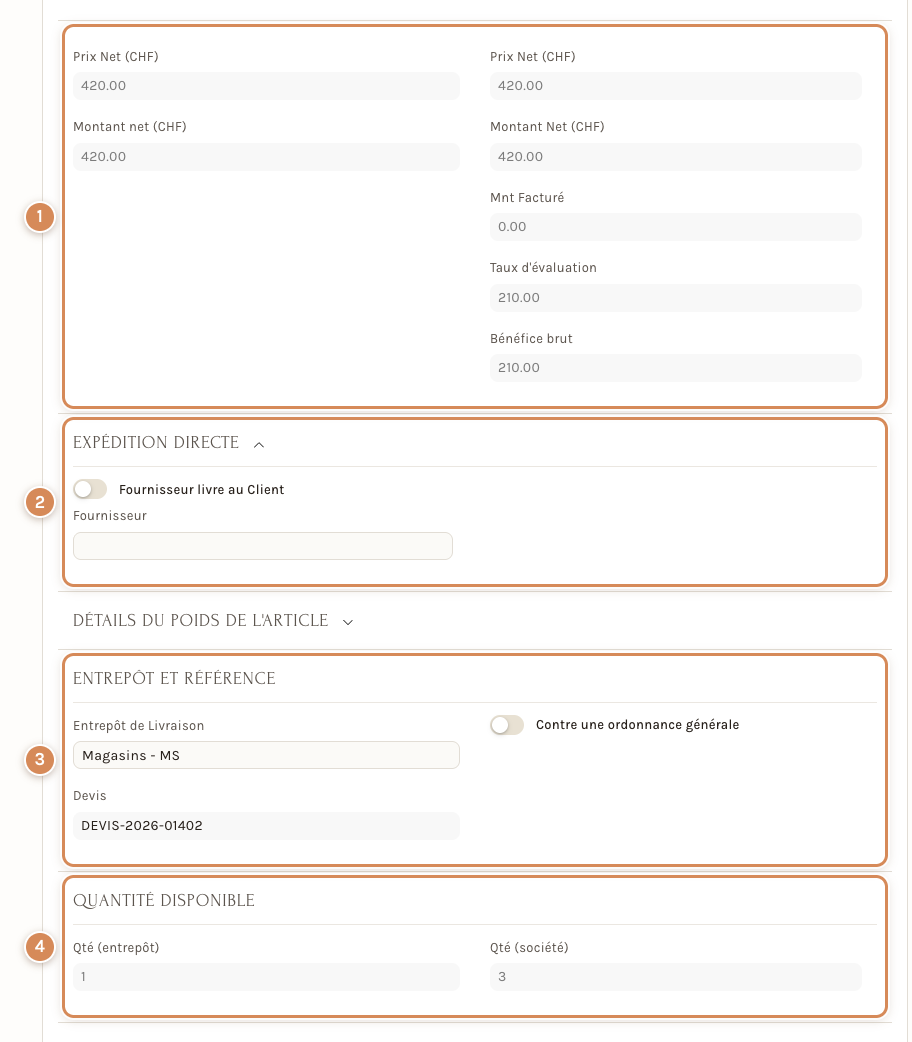
Task: Expand the Détails du poids de l'article section
Action: click(348, 622)
